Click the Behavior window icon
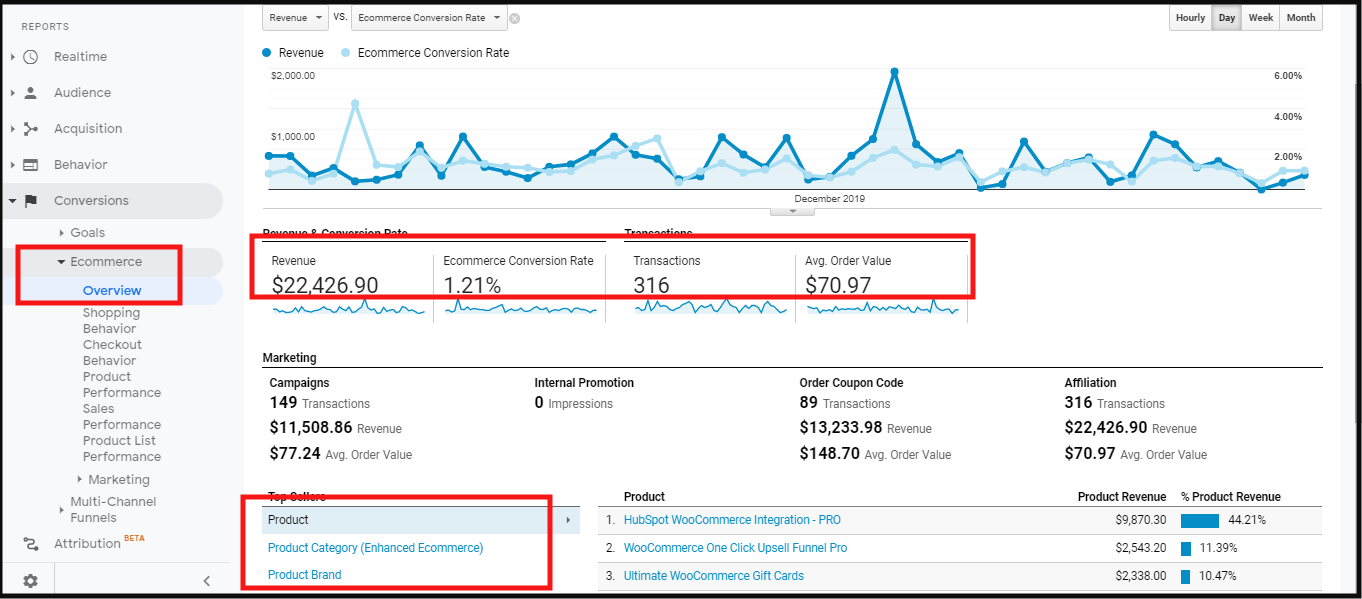The width and height of the screenshot is (1362, 599). point(30,165)
